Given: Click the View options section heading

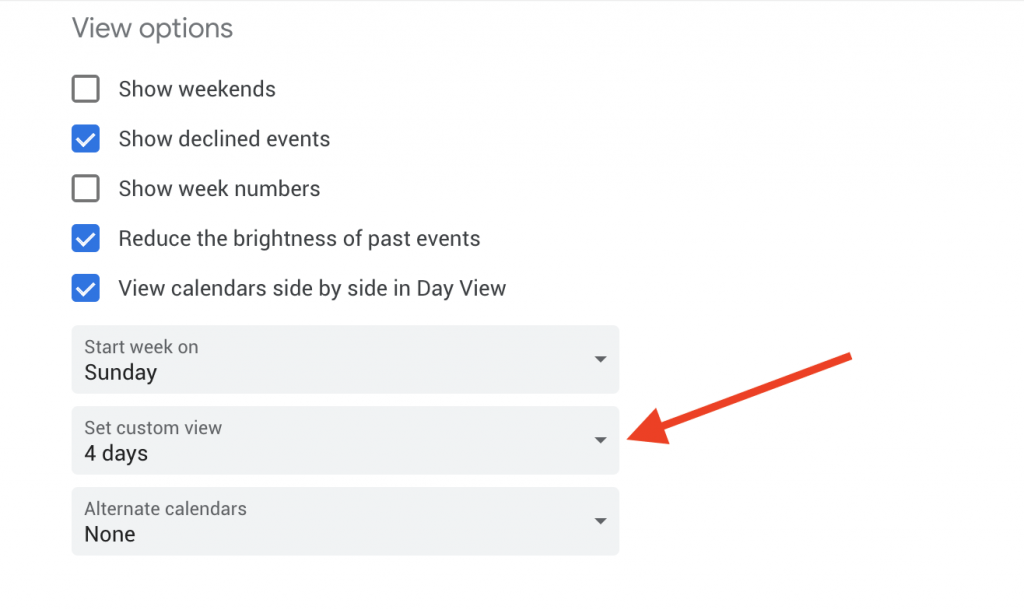Looking at the screenshot, I should point(152,28).
